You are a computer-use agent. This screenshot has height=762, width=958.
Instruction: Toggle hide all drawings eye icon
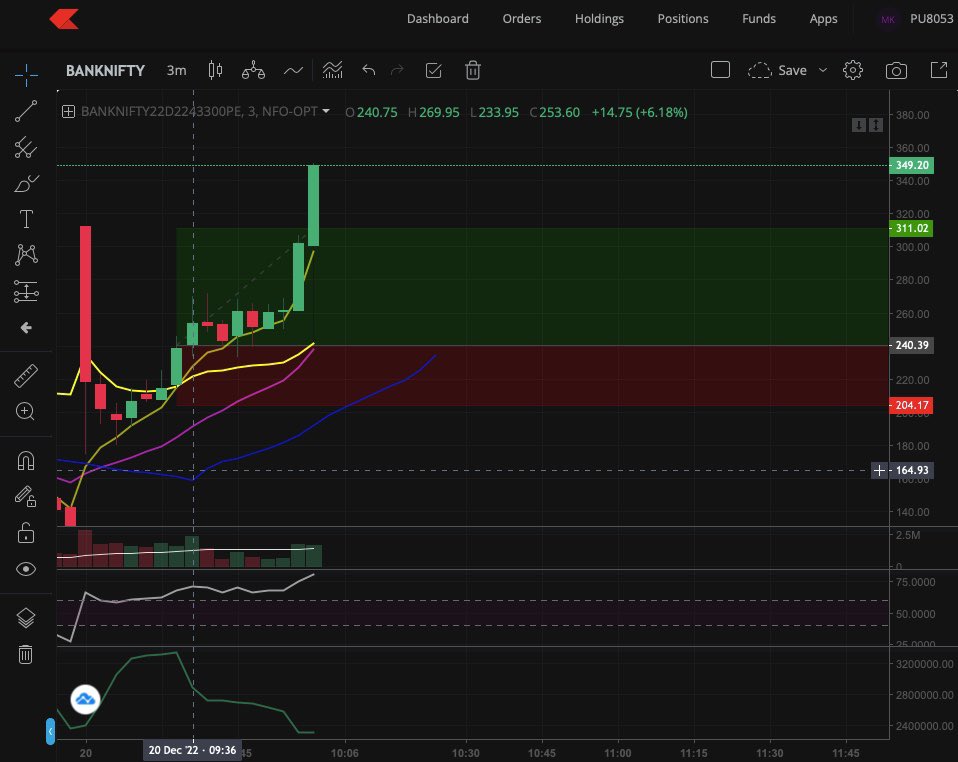tap(26, 569)
